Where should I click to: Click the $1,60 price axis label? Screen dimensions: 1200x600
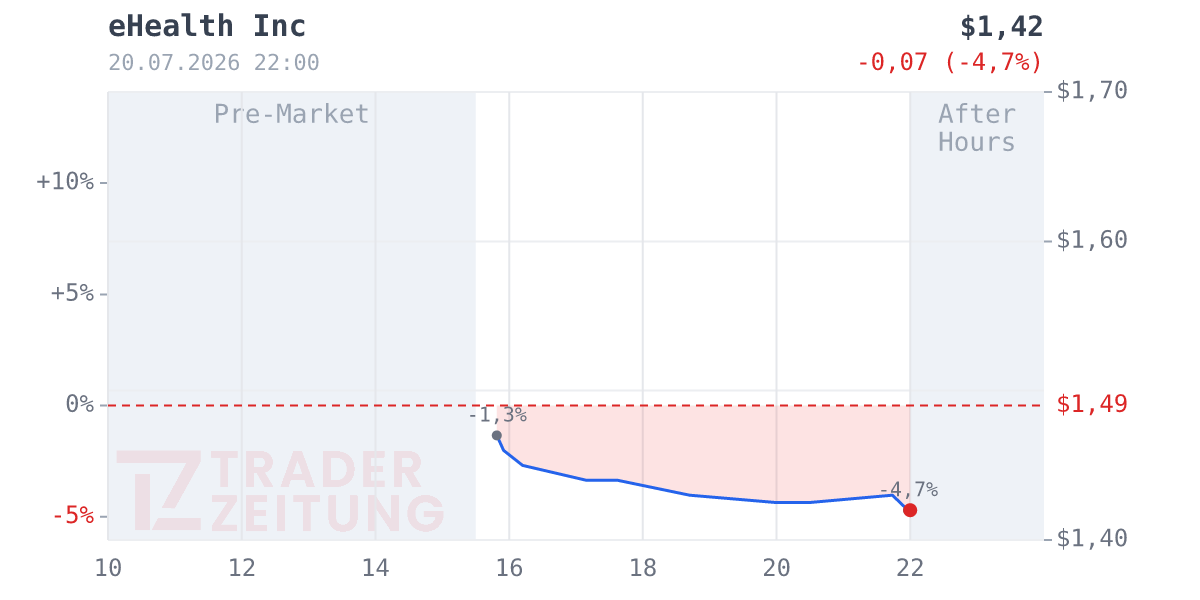click(1092, 240)
